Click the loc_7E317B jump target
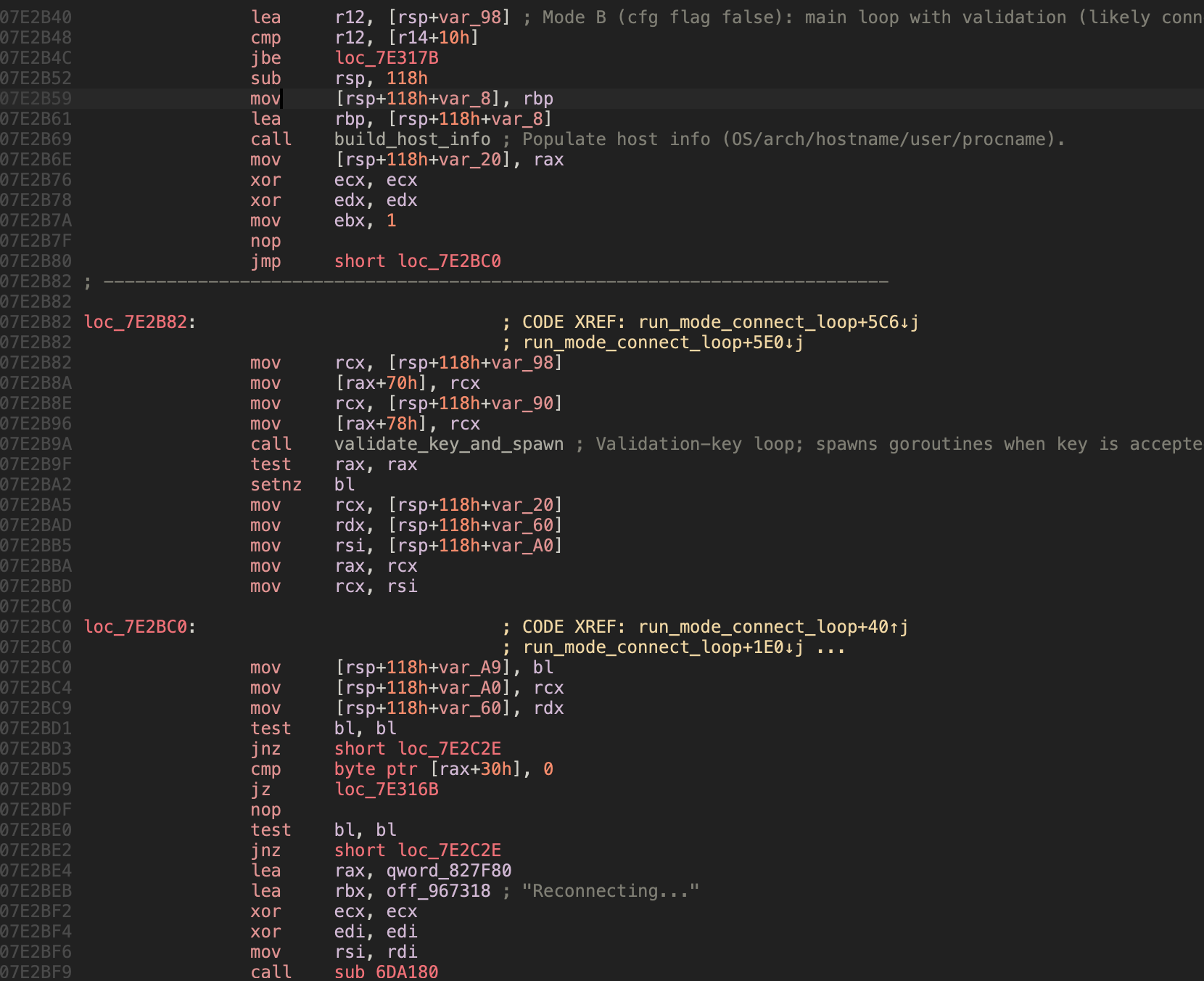This screenshot has width=1204, height=981. click(387, 58)
